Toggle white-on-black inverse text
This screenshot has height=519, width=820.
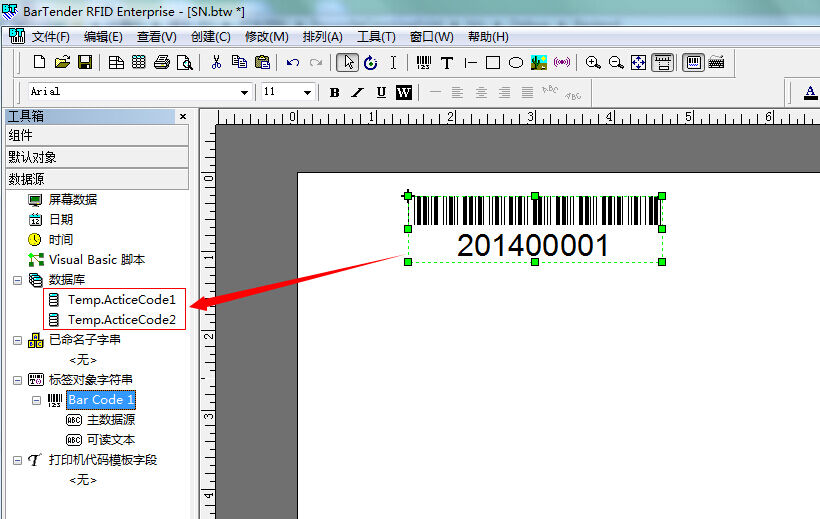pyautogui.click(x=404, y=93)
